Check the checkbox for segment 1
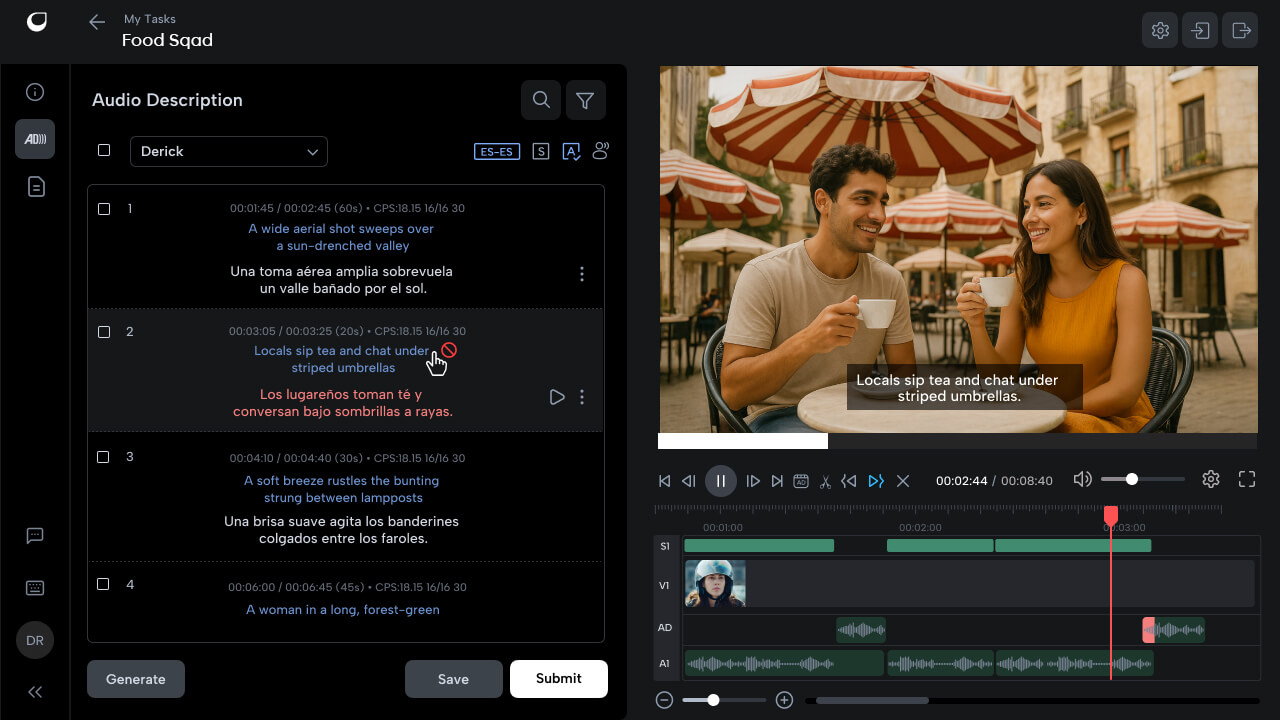1280x720 pixels. [104, 209]
